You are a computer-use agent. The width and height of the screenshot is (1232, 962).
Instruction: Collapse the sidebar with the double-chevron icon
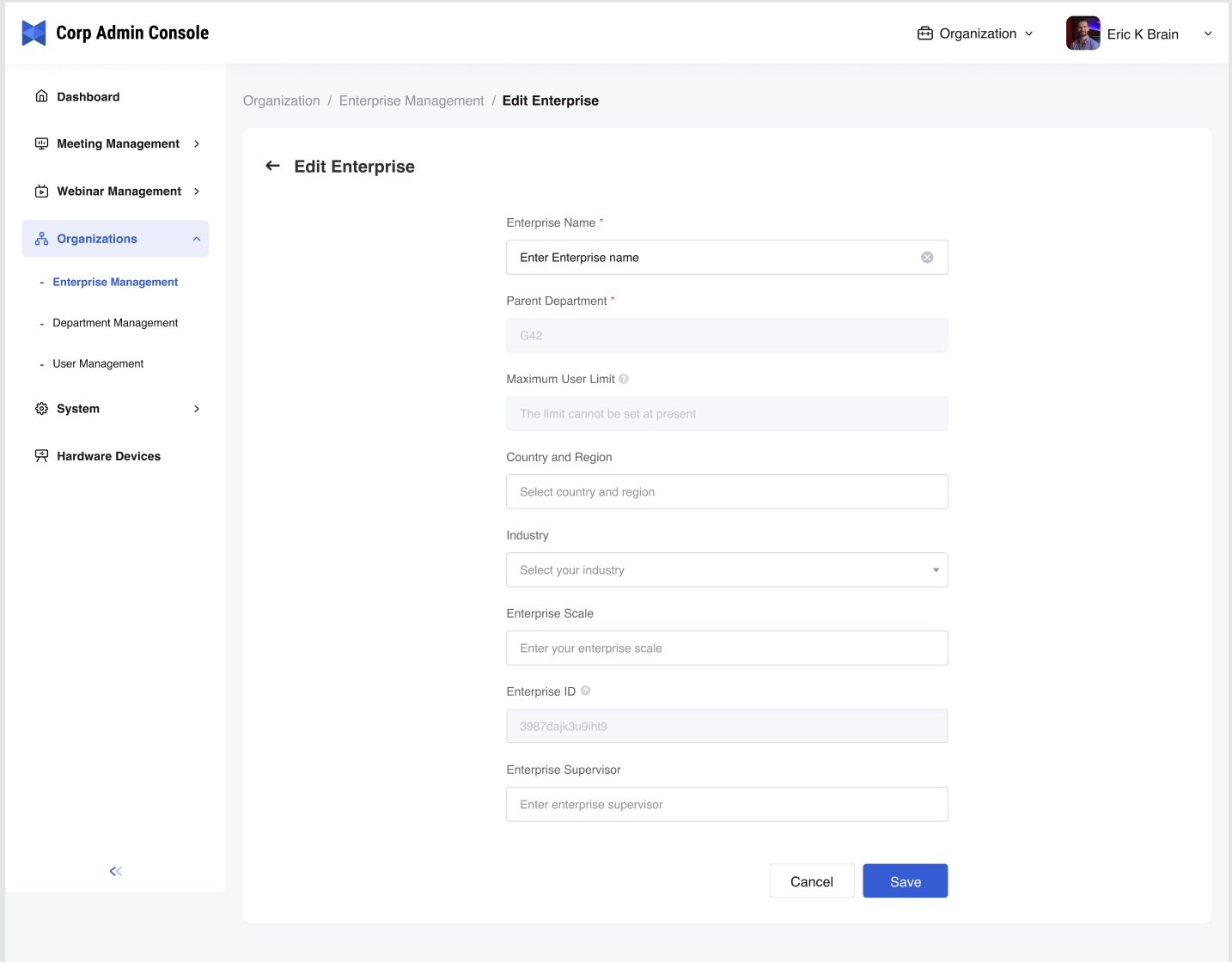[x=116, y=871]
